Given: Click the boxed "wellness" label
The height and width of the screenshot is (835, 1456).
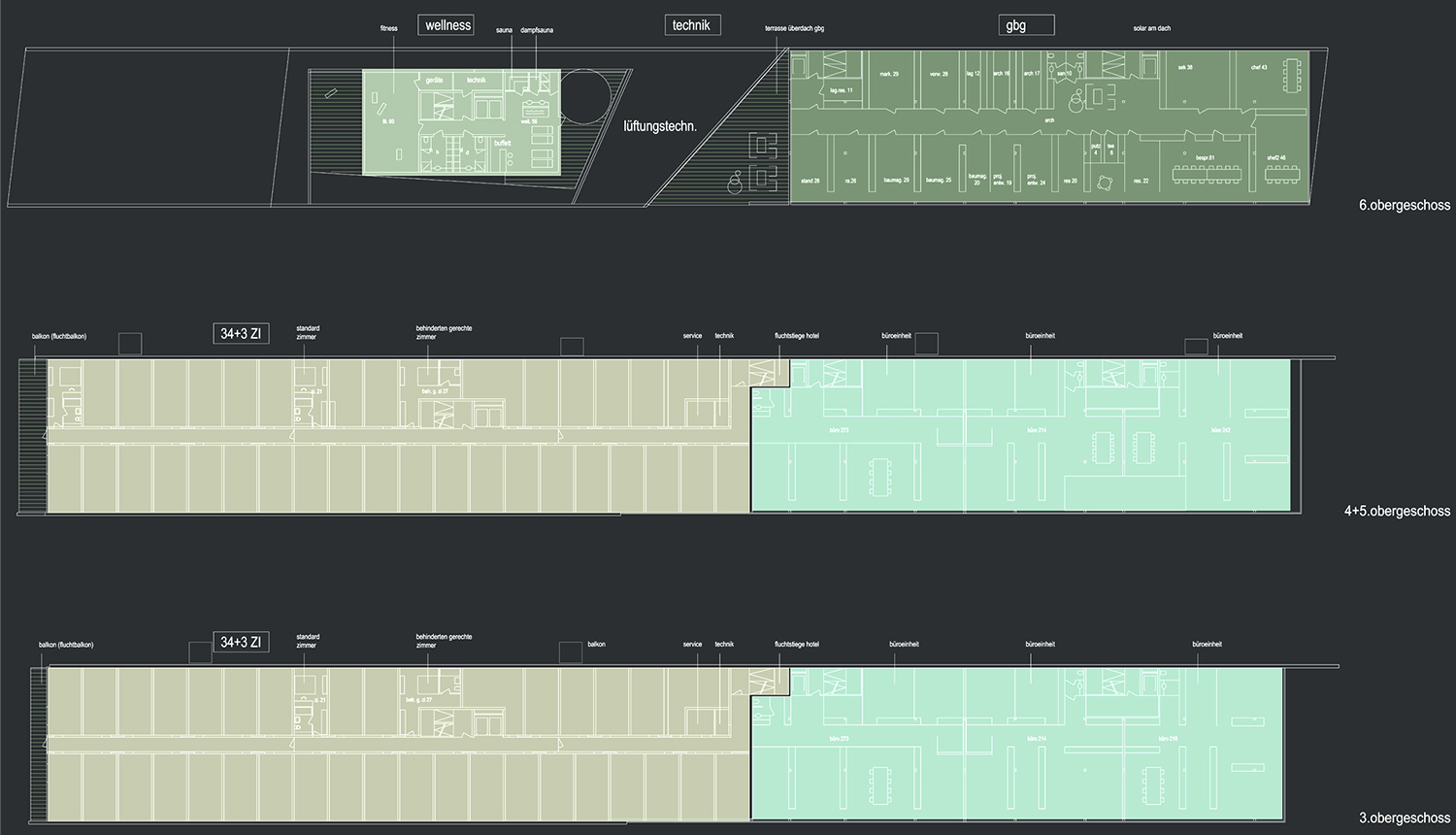Looking at the screenshot, I should tap(447, 25).
